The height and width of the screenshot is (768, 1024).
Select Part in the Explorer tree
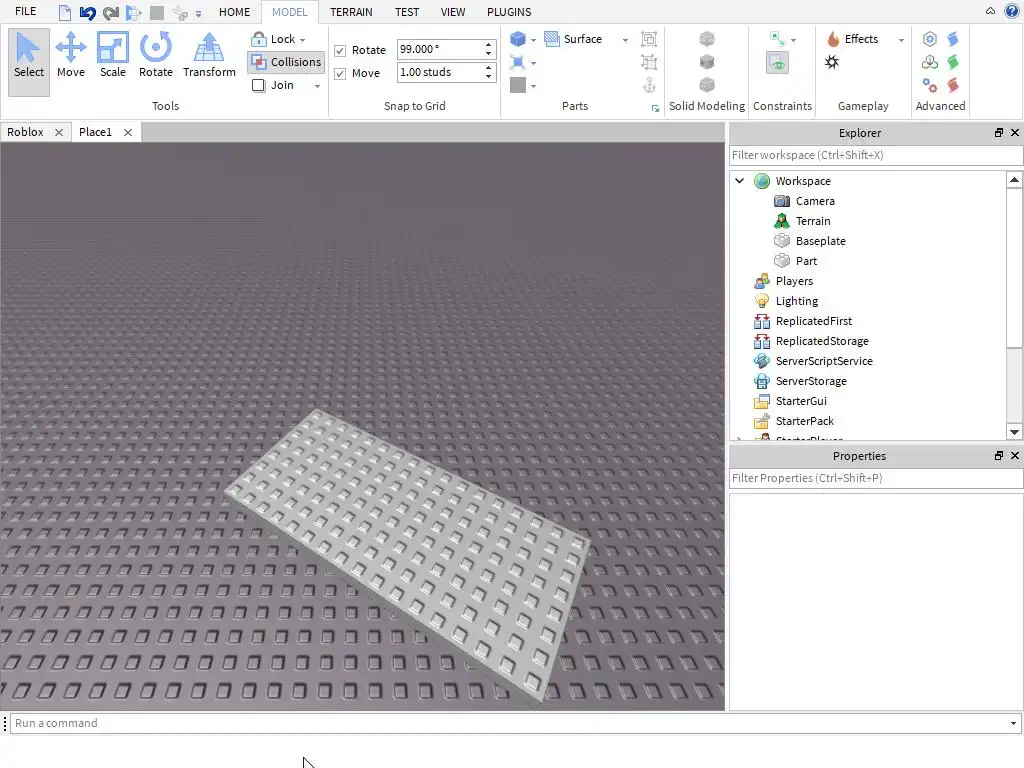pos(806,261)
